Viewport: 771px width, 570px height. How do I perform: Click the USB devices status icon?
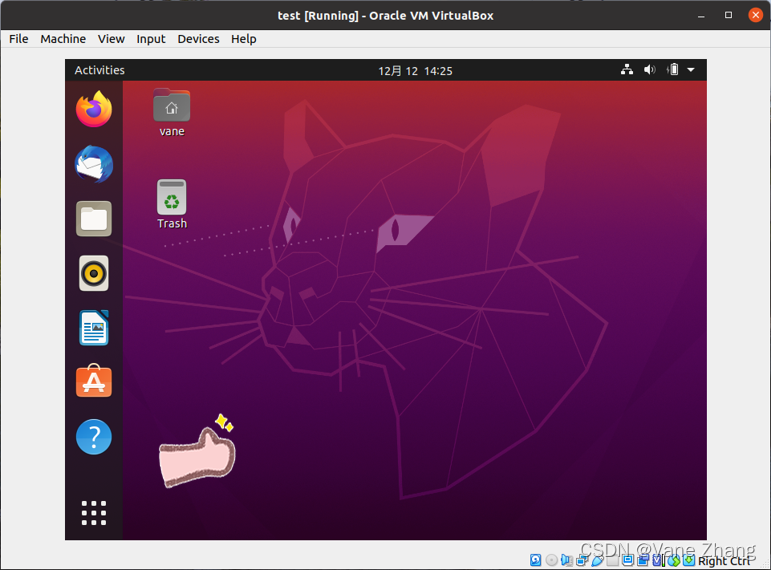pyautogui.click(x=597, y=560)
